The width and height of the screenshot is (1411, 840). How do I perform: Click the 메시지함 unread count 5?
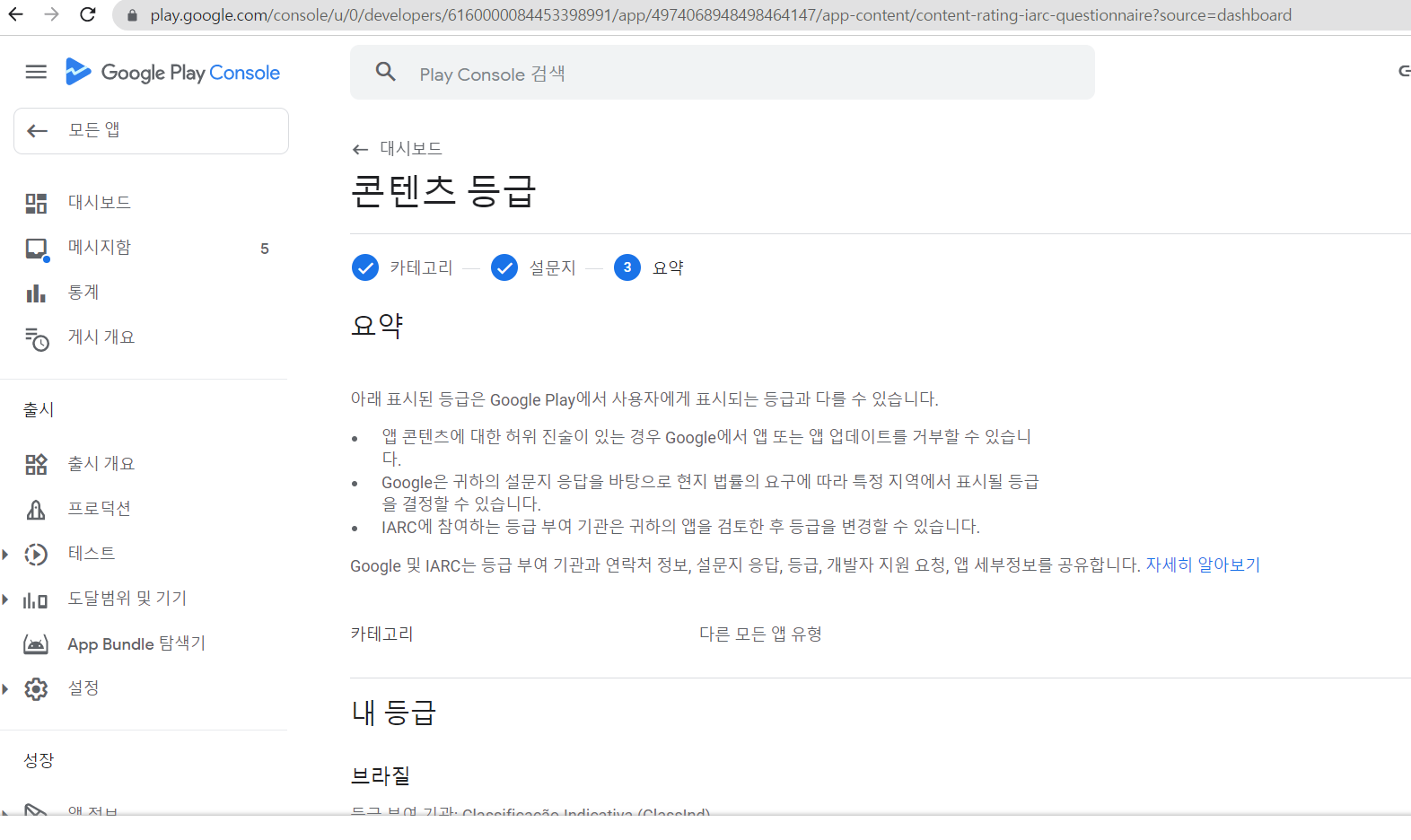click(265, 249)
